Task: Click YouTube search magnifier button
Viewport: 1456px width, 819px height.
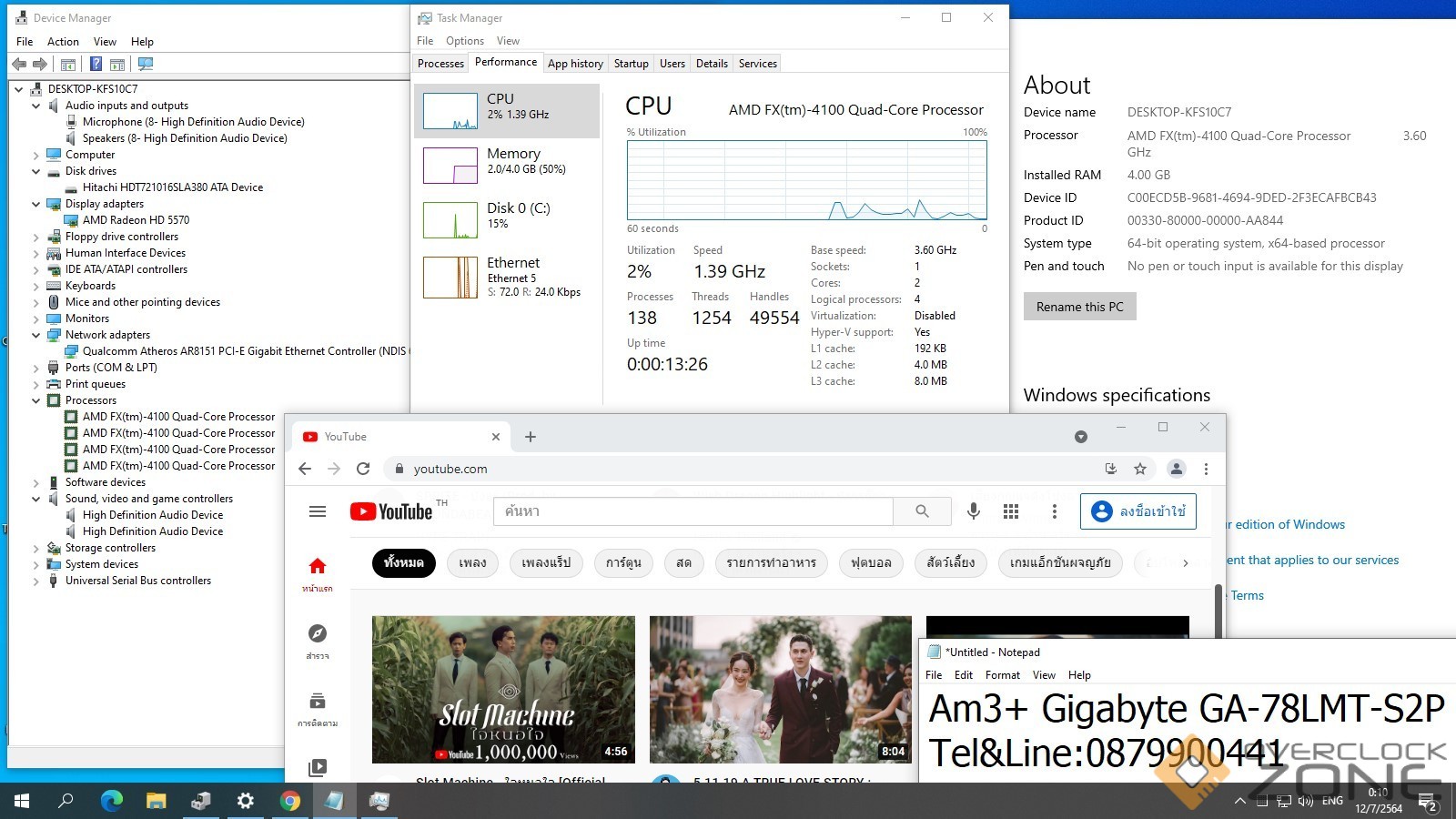Action: click(922, 511)
